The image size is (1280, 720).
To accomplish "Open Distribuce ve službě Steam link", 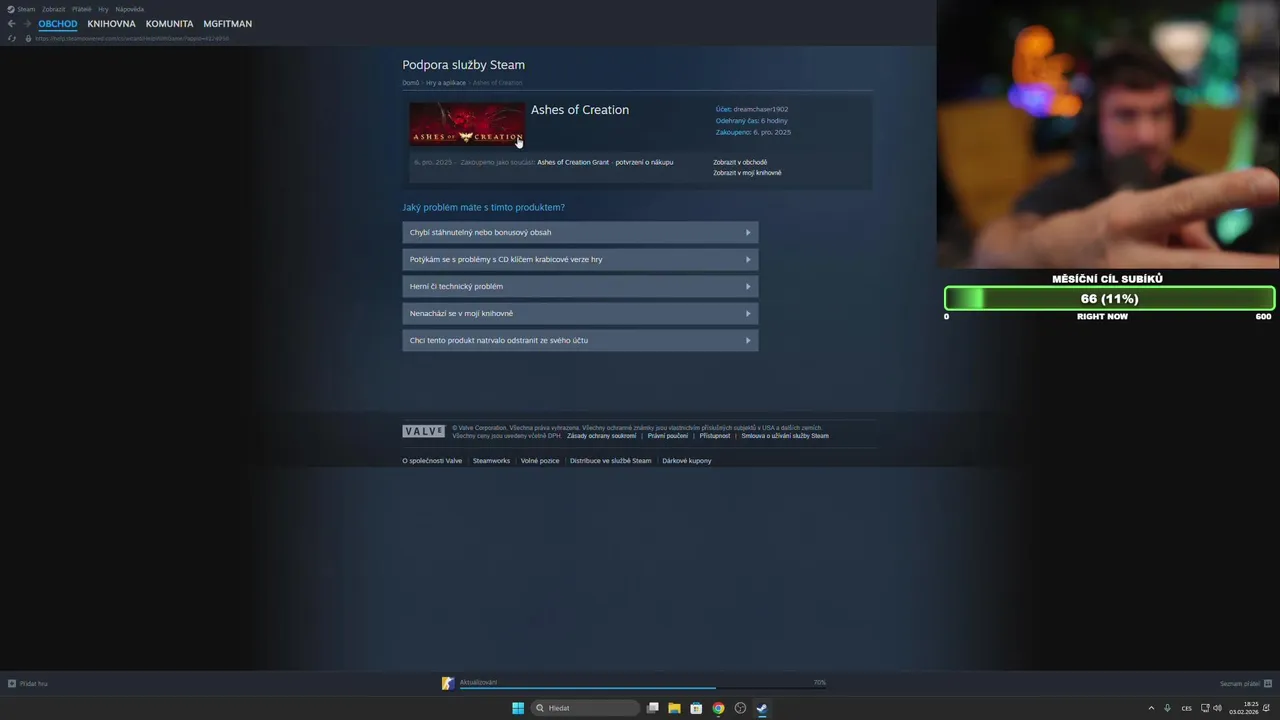I will pos(611,461).
